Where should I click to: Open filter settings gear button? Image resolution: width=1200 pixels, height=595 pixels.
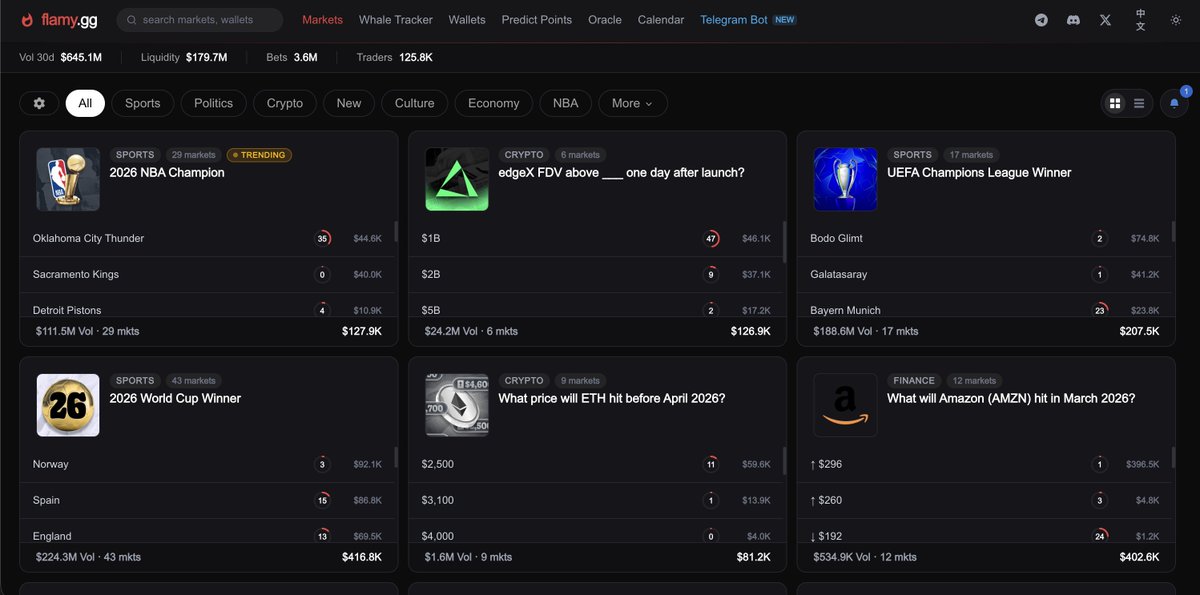39,103
